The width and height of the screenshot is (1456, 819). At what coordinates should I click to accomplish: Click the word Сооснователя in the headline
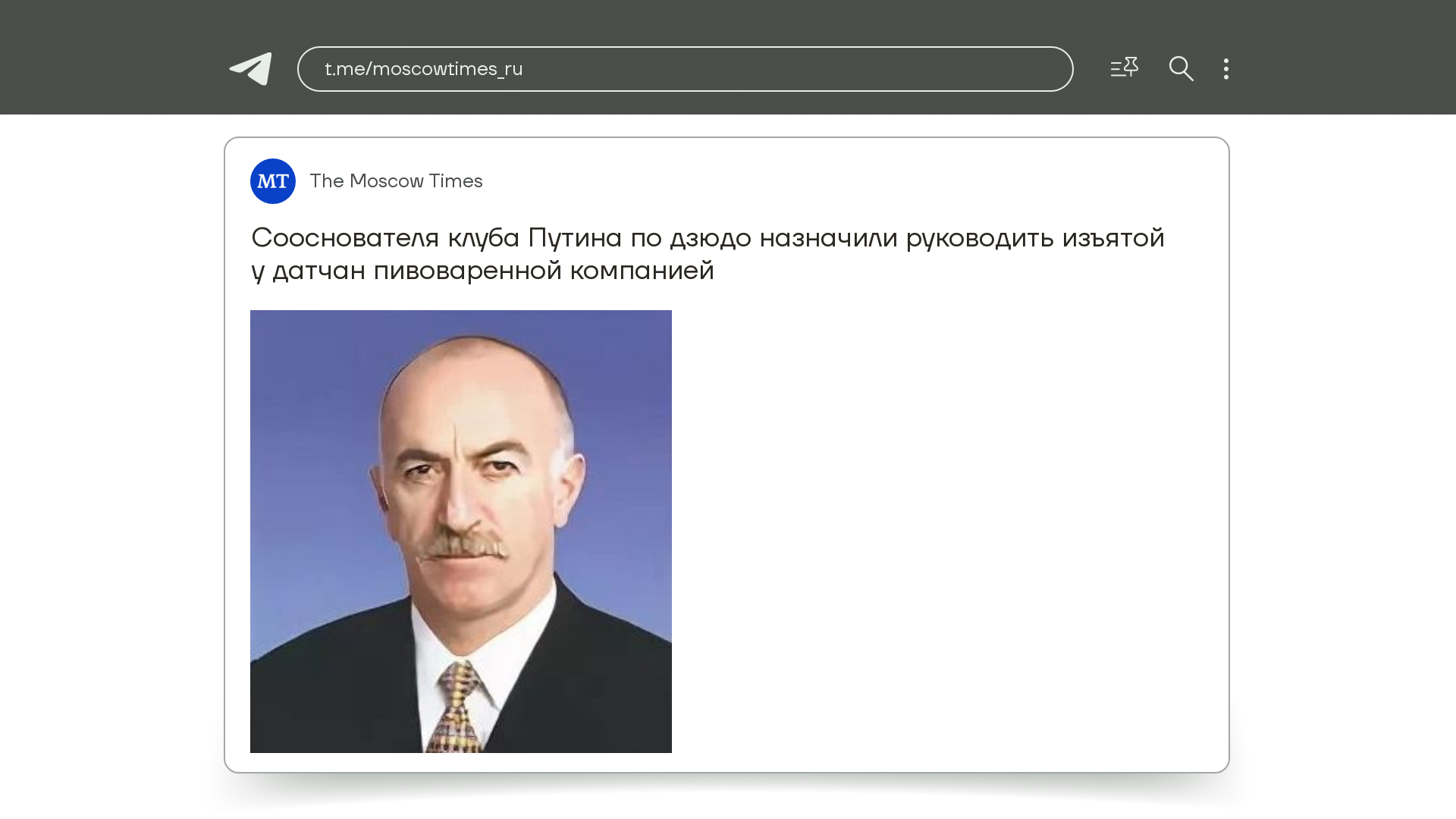click(345, 238)
